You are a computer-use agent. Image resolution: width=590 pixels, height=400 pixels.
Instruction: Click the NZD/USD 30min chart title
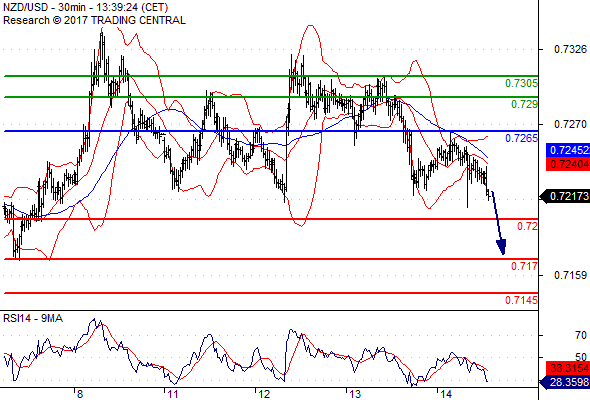tap(86, 7)
